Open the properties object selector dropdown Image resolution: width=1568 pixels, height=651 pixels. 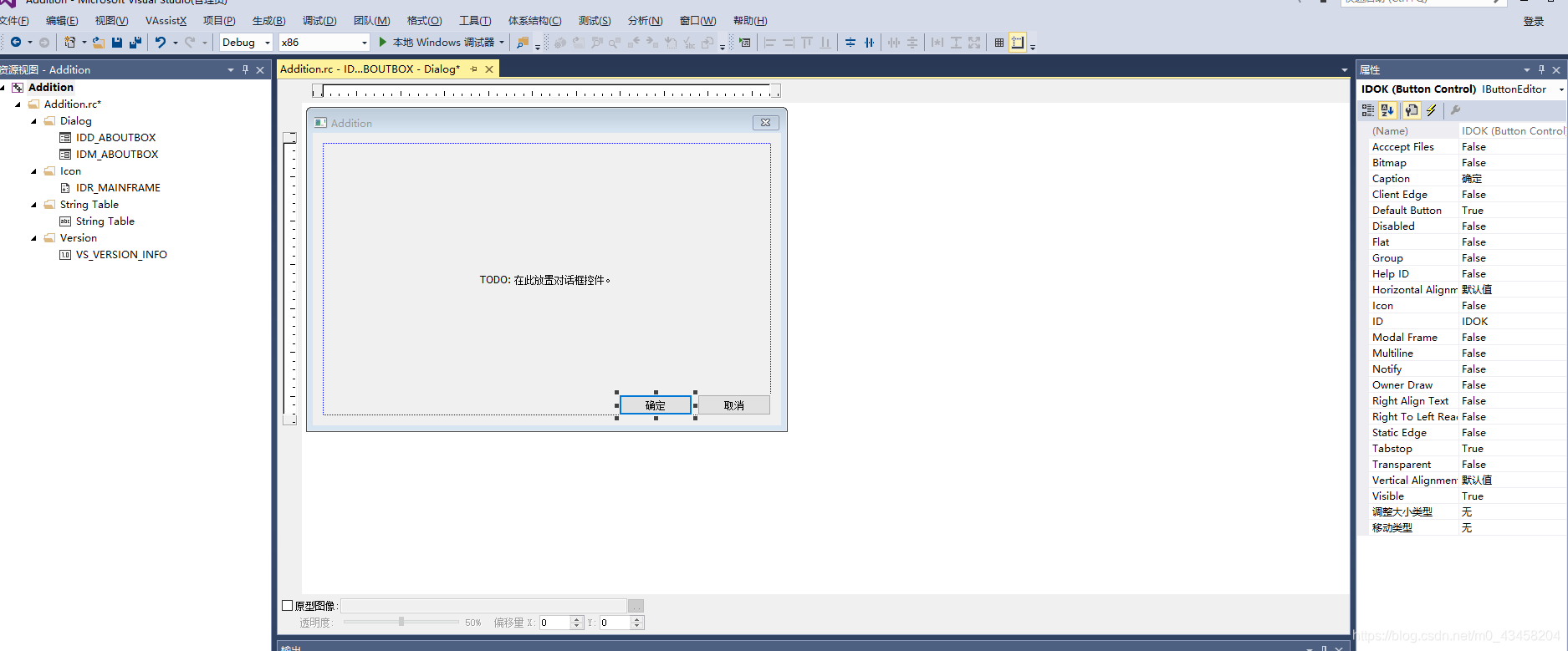click(x=1560, y=89)
